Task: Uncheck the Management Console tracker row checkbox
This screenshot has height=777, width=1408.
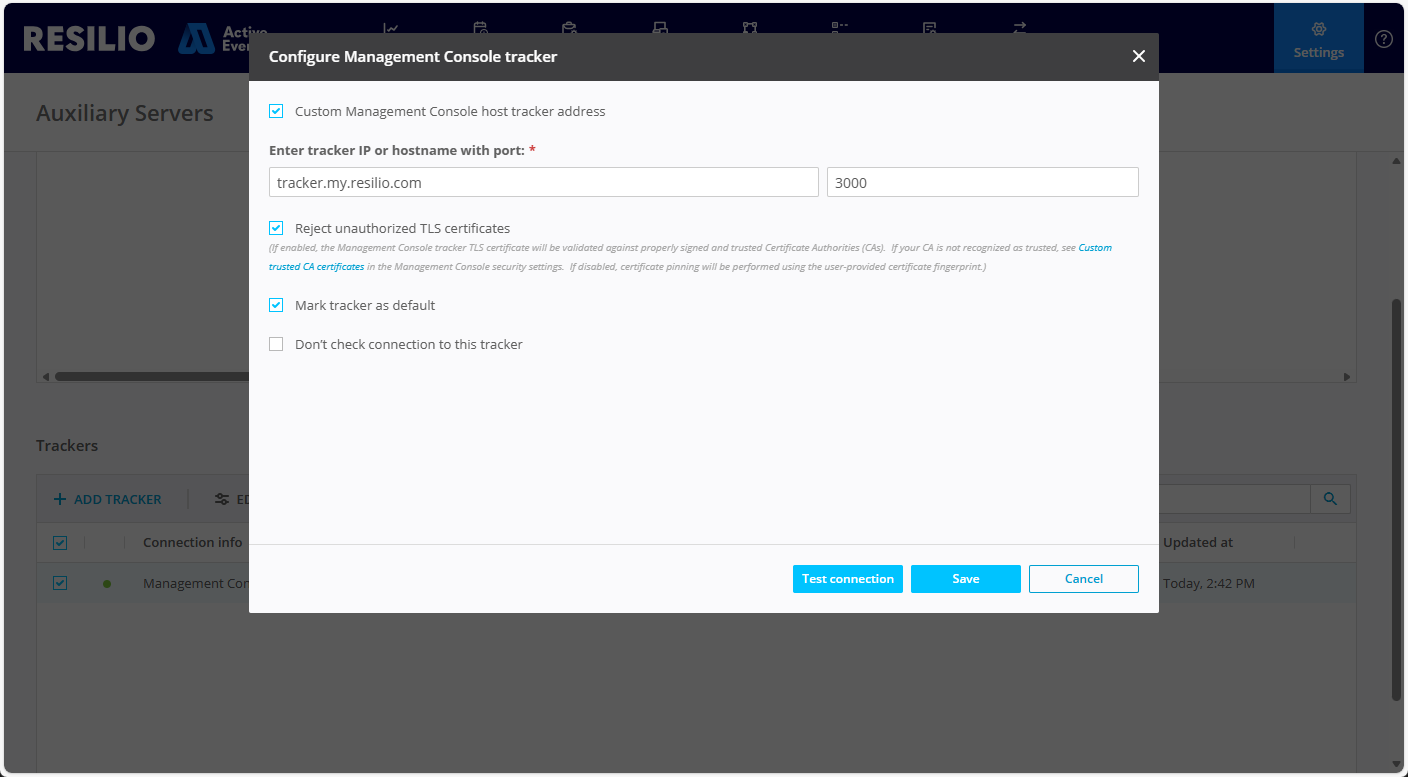Action: pyautogui.click(x=60, y=583)
